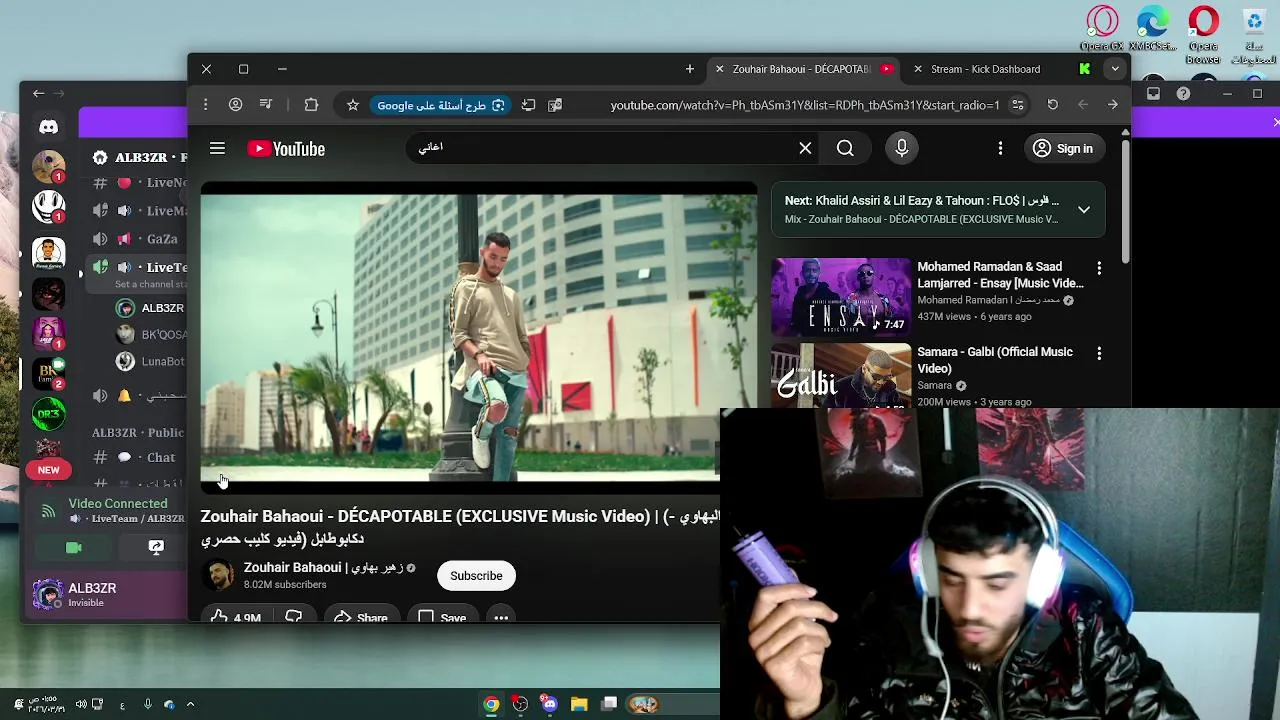Image resolution: width=1280 pixels, height=720 pixels.
Task: Open Discord from the taskbar
Action: pyautogui.click(x=549, y=704)
